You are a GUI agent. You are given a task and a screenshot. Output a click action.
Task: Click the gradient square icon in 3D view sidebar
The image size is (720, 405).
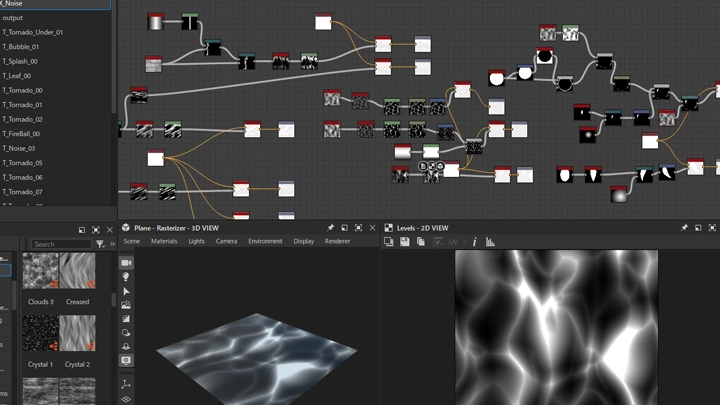click(x=126, y=319)
